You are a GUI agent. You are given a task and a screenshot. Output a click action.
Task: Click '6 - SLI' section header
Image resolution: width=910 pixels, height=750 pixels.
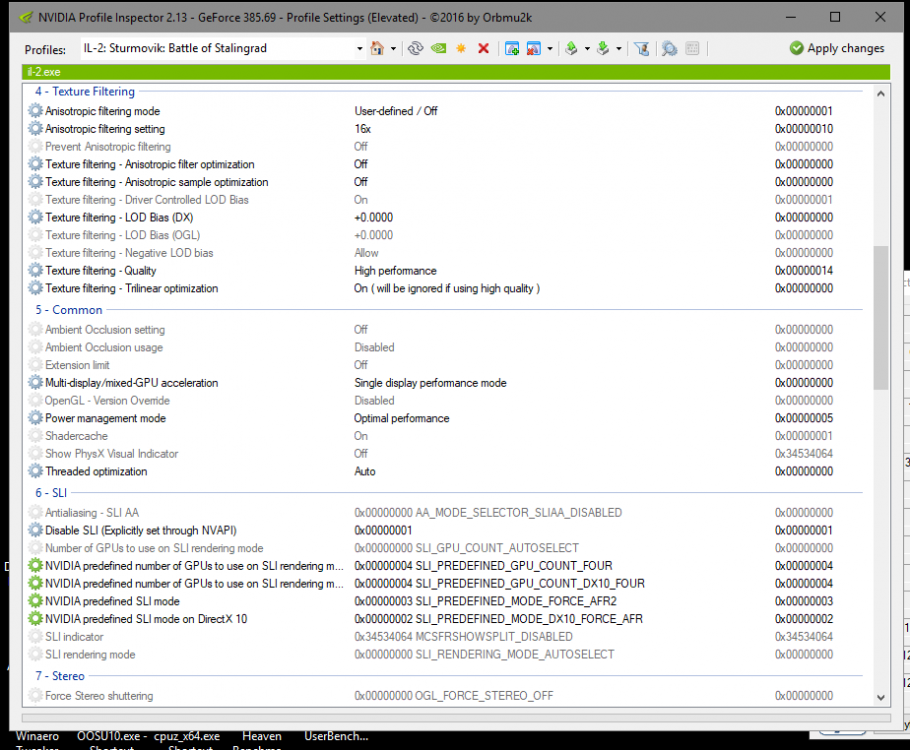[51, 493]
